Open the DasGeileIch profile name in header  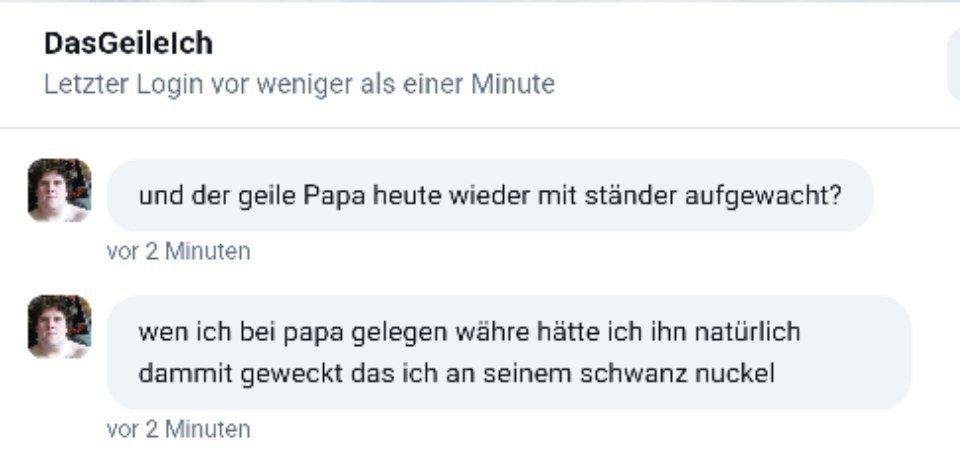[129, 44]
